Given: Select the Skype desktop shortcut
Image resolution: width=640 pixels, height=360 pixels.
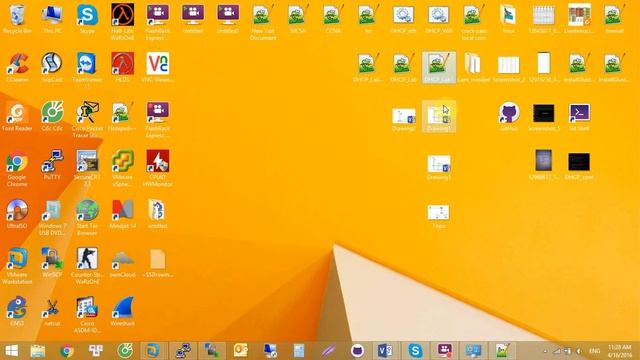Looking at the screenshot, I should [87, 18].
